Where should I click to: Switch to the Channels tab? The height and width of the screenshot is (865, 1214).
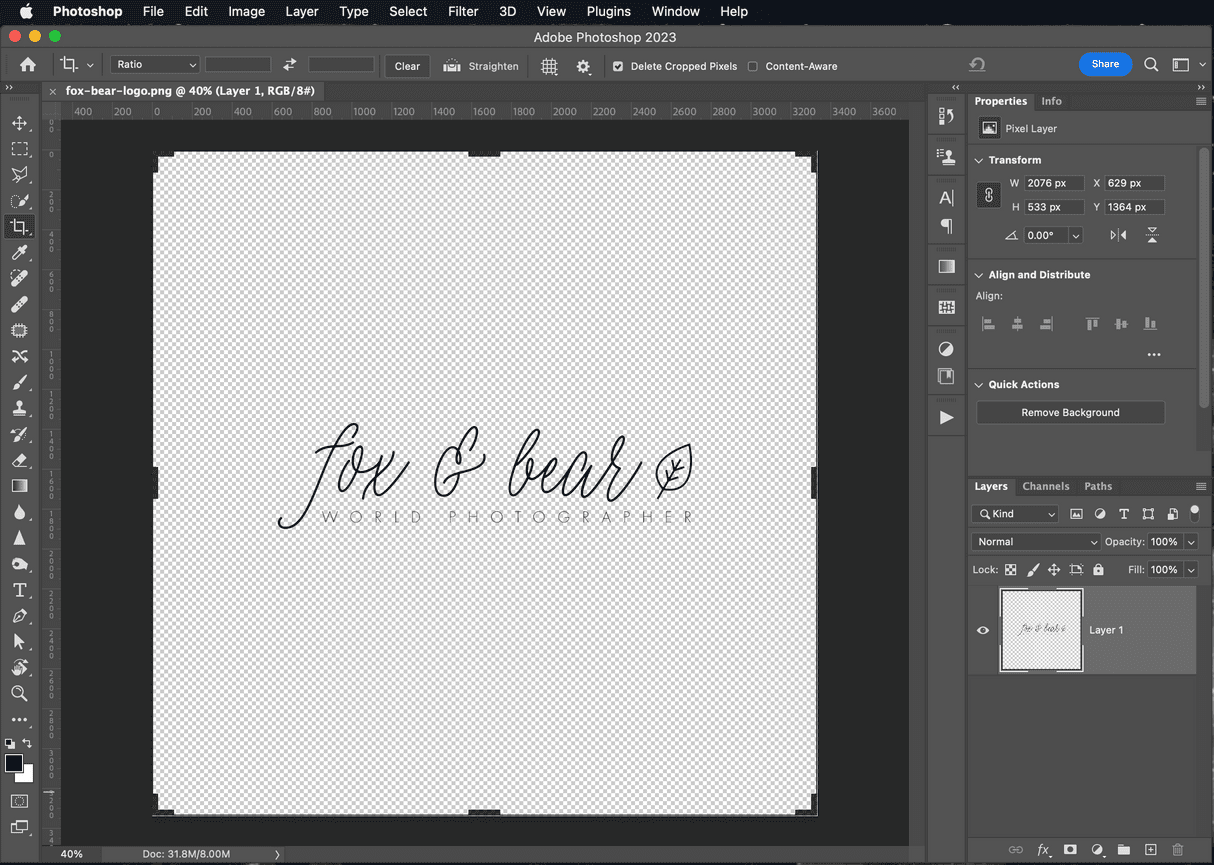pyautogui.click(x=1046, y=486)
